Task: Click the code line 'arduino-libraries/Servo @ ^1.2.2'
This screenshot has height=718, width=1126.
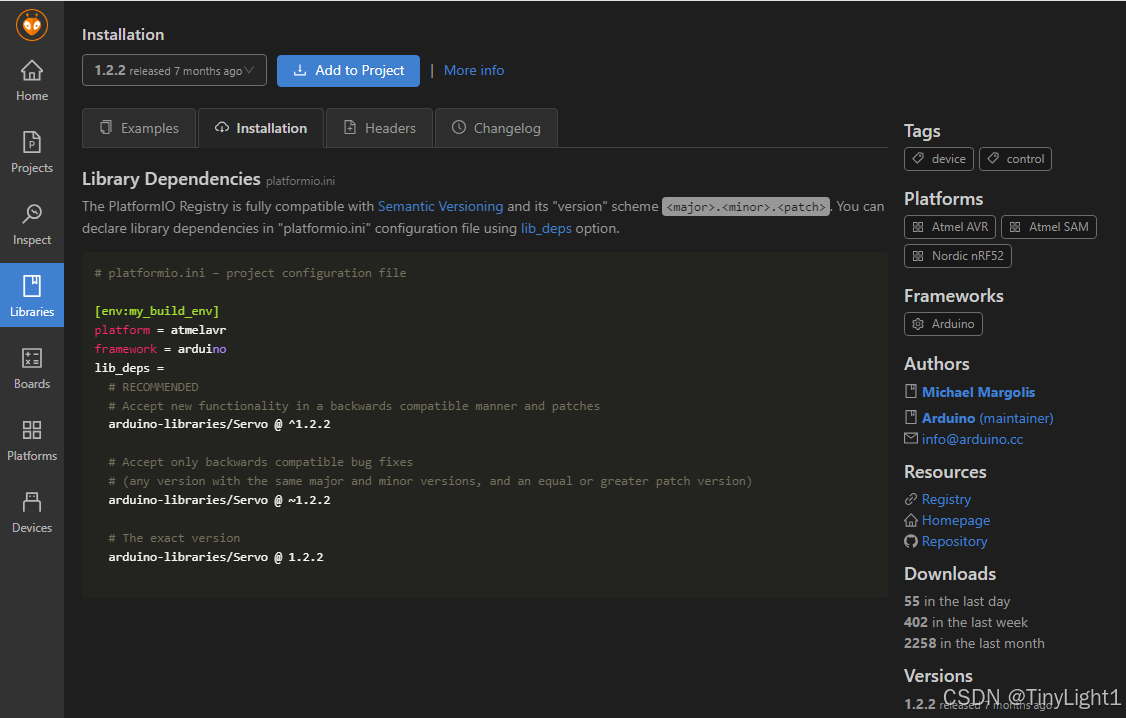Action: pos(219,424)
